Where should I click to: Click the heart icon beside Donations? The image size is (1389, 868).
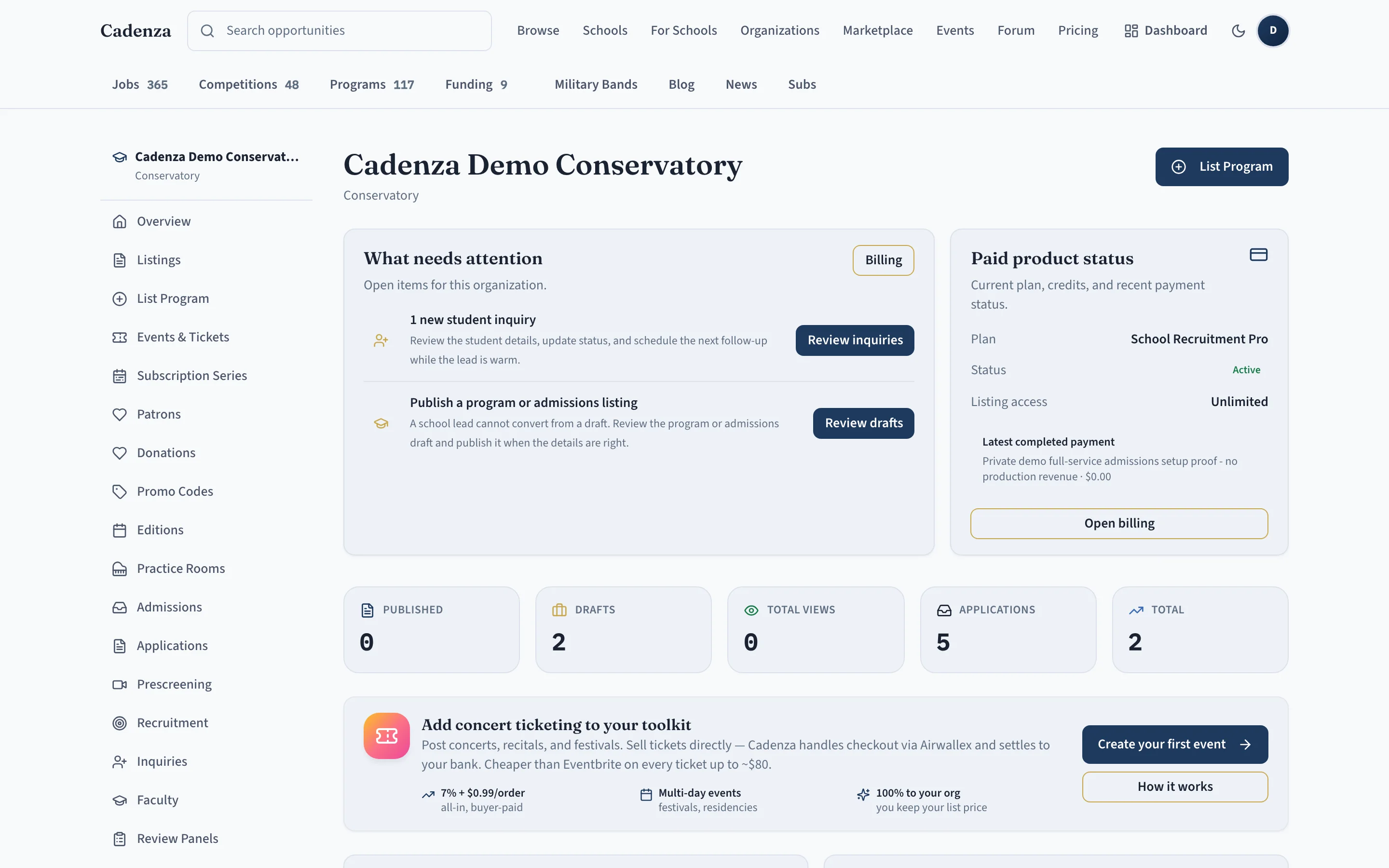[120, 453]
